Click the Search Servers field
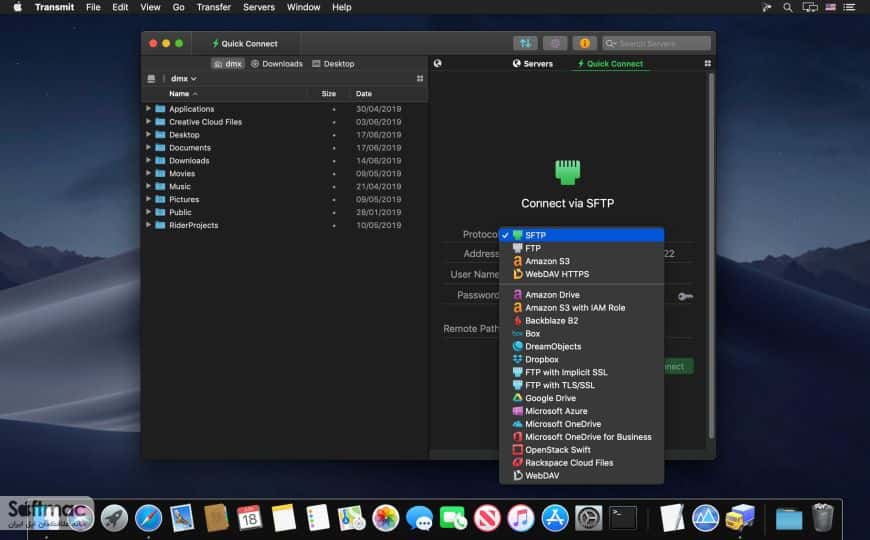Image resolution: width=870 pixels, height=540 pixels. point(656,43)
